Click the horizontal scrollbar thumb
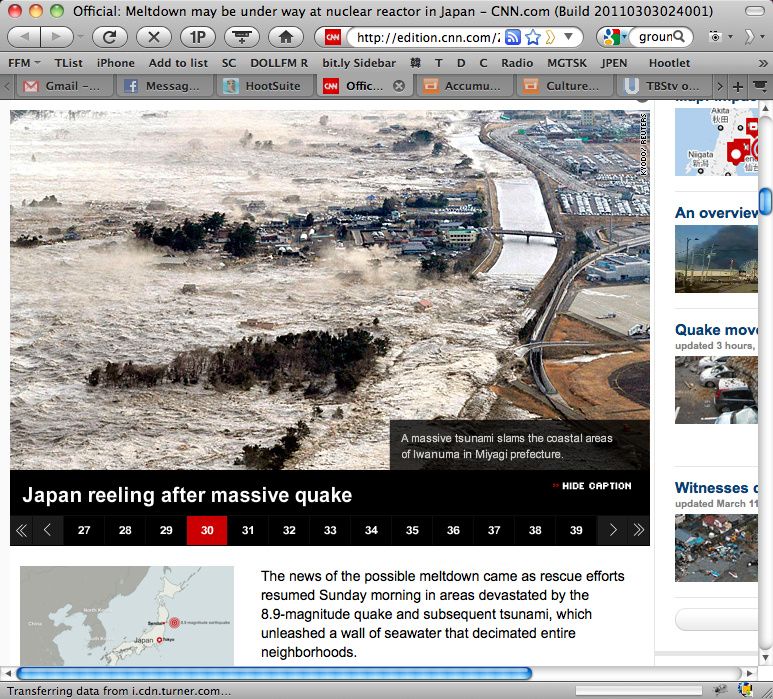The image size is (773, 699). click(x=274, y=673)
